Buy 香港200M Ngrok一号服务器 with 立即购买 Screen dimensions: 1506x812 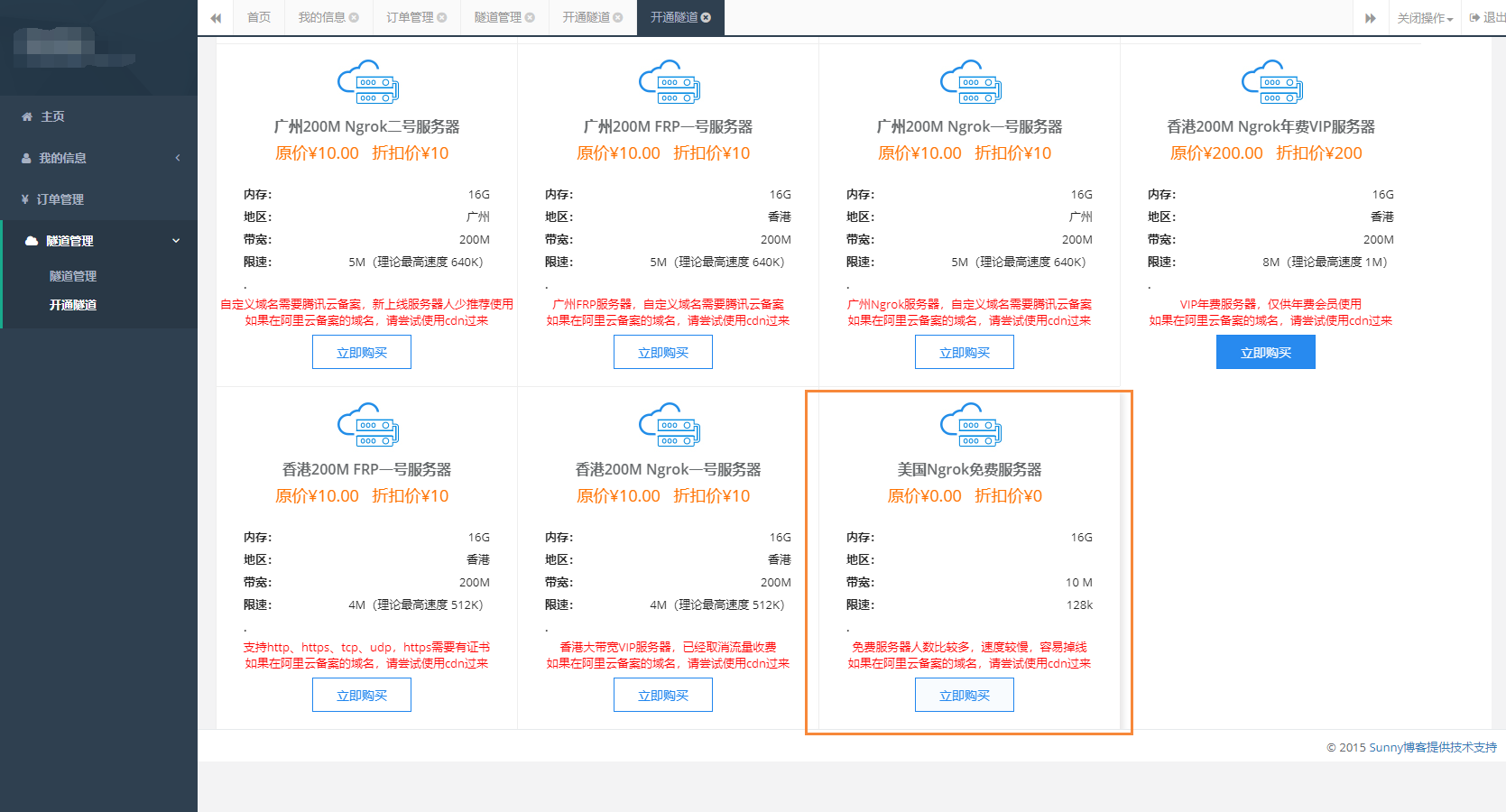[x=663, y=695]
